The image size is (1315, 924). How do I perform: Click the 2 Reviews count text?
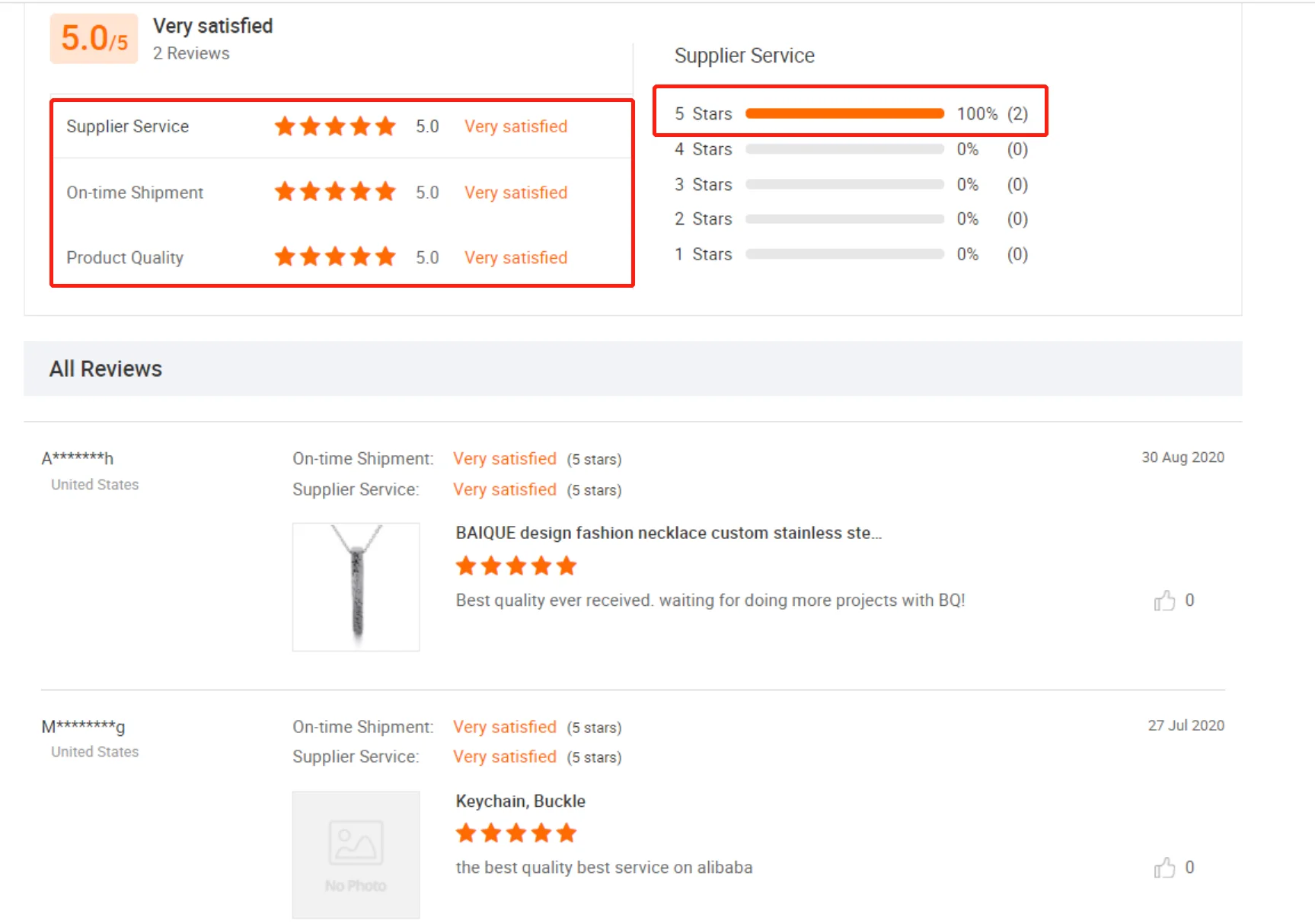pos(191,53)
